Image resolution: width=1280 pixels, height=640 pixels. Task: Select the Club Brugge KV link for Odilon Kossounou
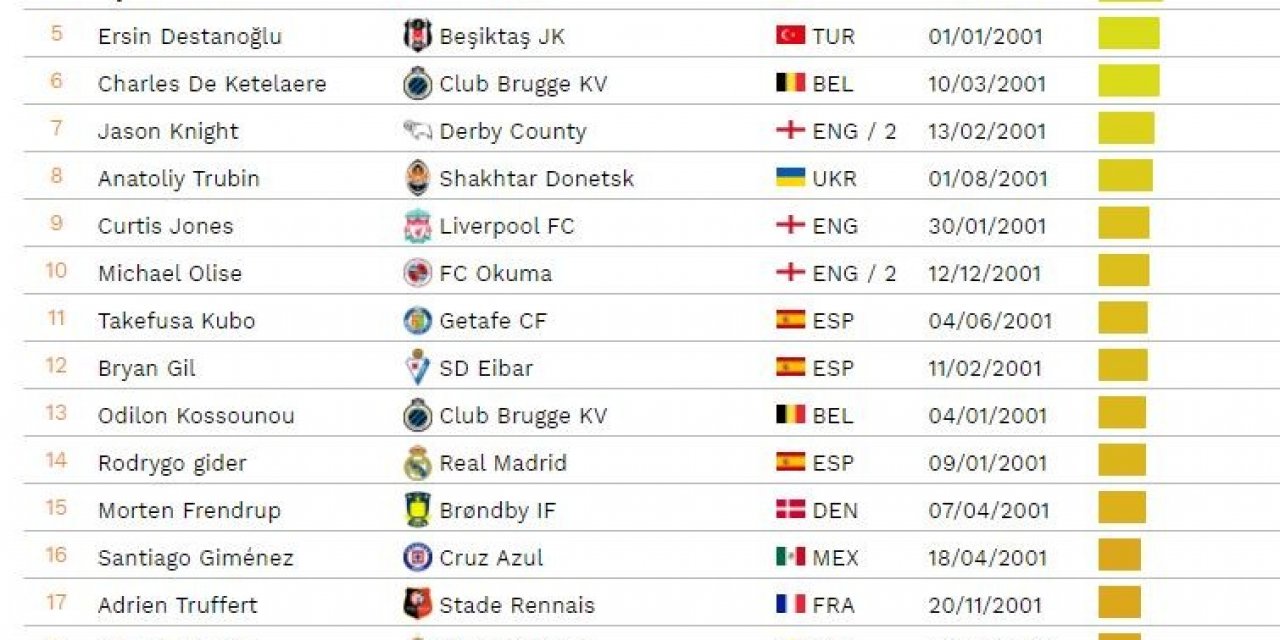[523, 415]
